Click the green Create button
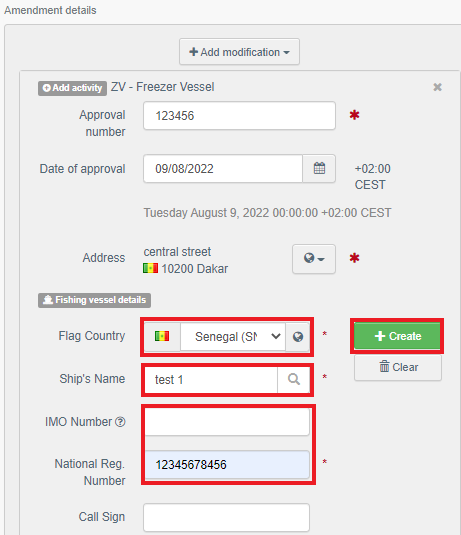The image size is (461, 535). pyautogui.click(x=398, y=336)
